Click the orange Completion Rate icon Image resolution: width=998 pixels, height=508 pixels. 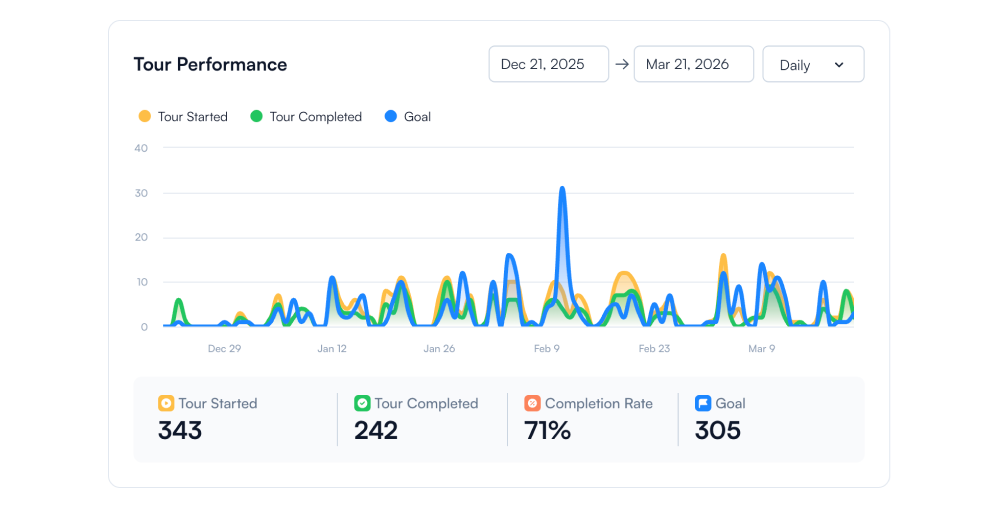click(532, 404)
